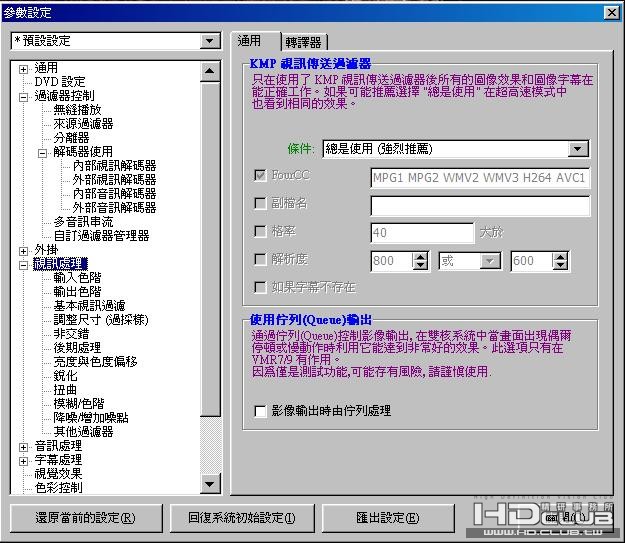Expand the 通用 tree node
Screen dimensions: 625x543
[x=23, y=69]
